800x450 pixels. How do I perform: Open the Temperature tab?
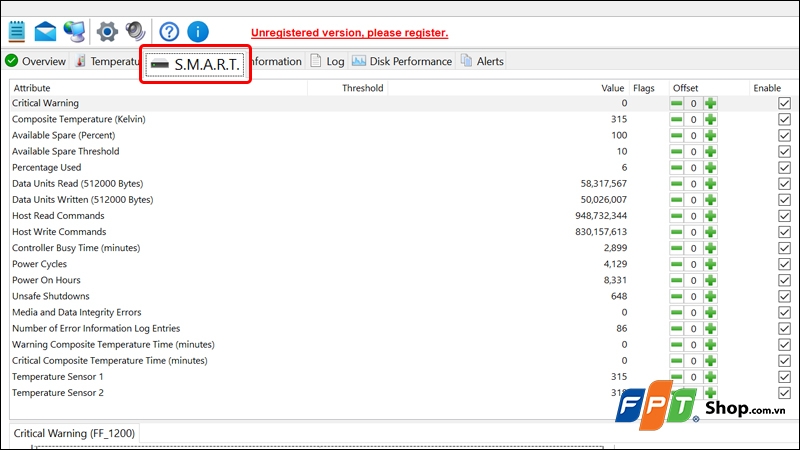pos(106,61)
